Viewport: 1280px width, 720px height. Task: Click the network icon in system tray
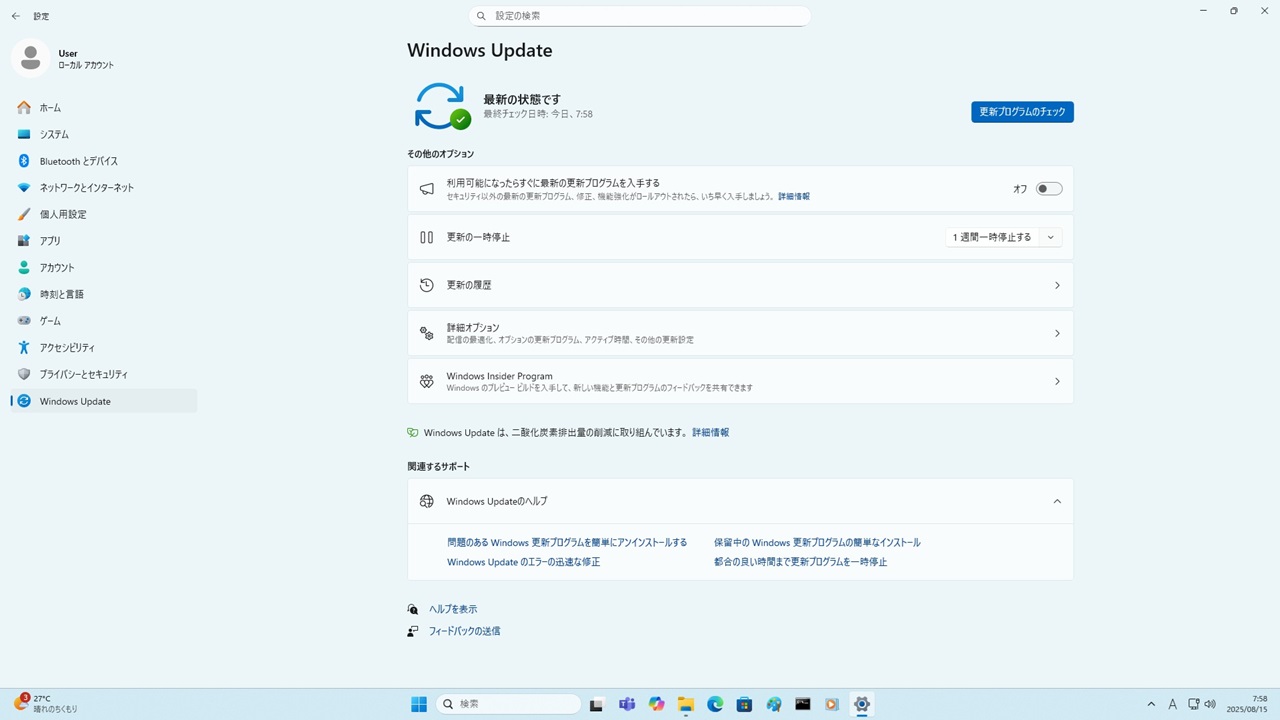pos(1193,704)
